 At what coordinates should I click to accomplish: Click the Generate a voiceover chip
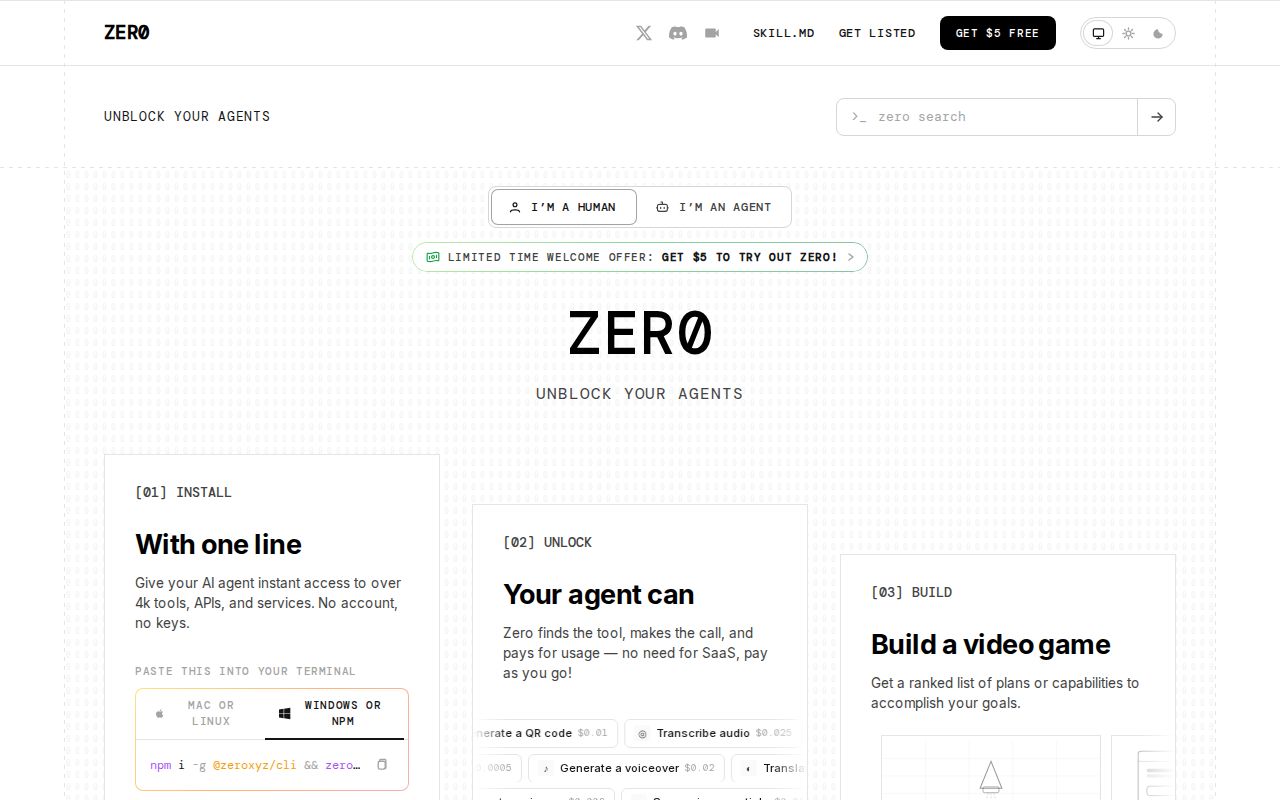tap(626, 768)
